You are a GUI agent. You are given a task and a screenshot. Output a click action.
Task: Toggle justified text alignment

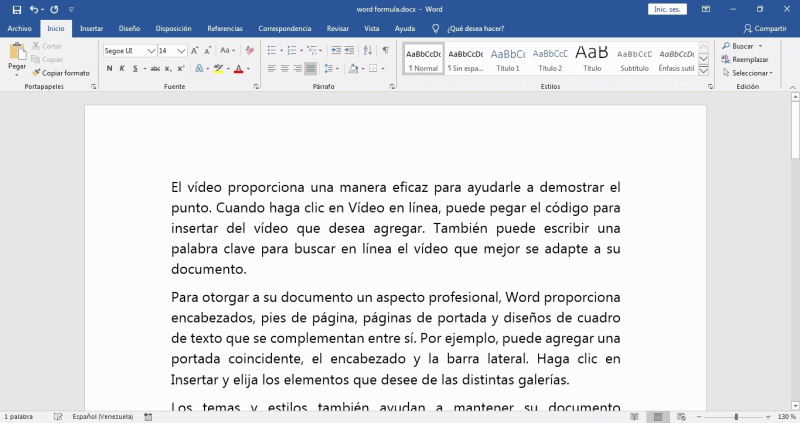coord(310,68)
